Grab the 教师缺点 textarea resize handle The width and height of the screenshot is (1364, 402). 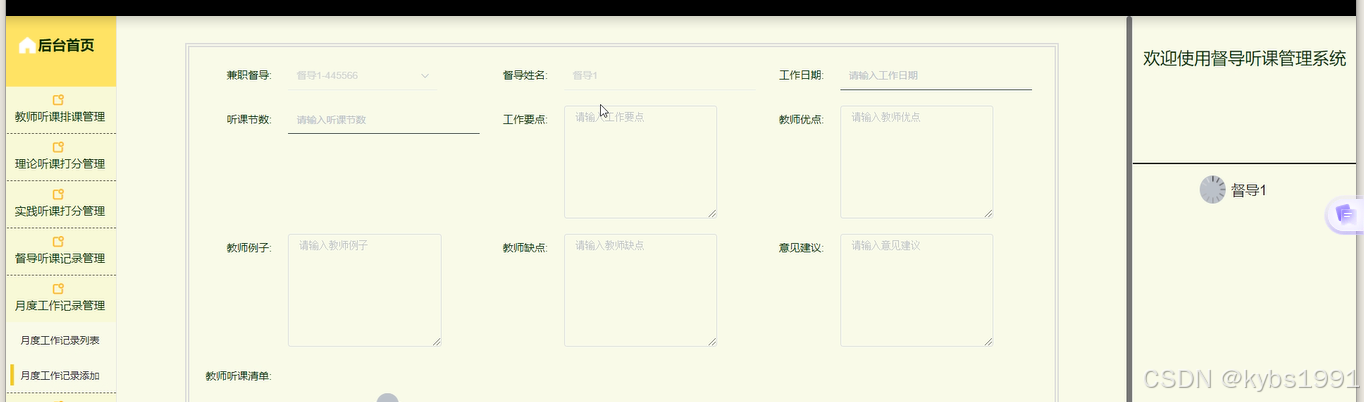click(x=712, y=341)
